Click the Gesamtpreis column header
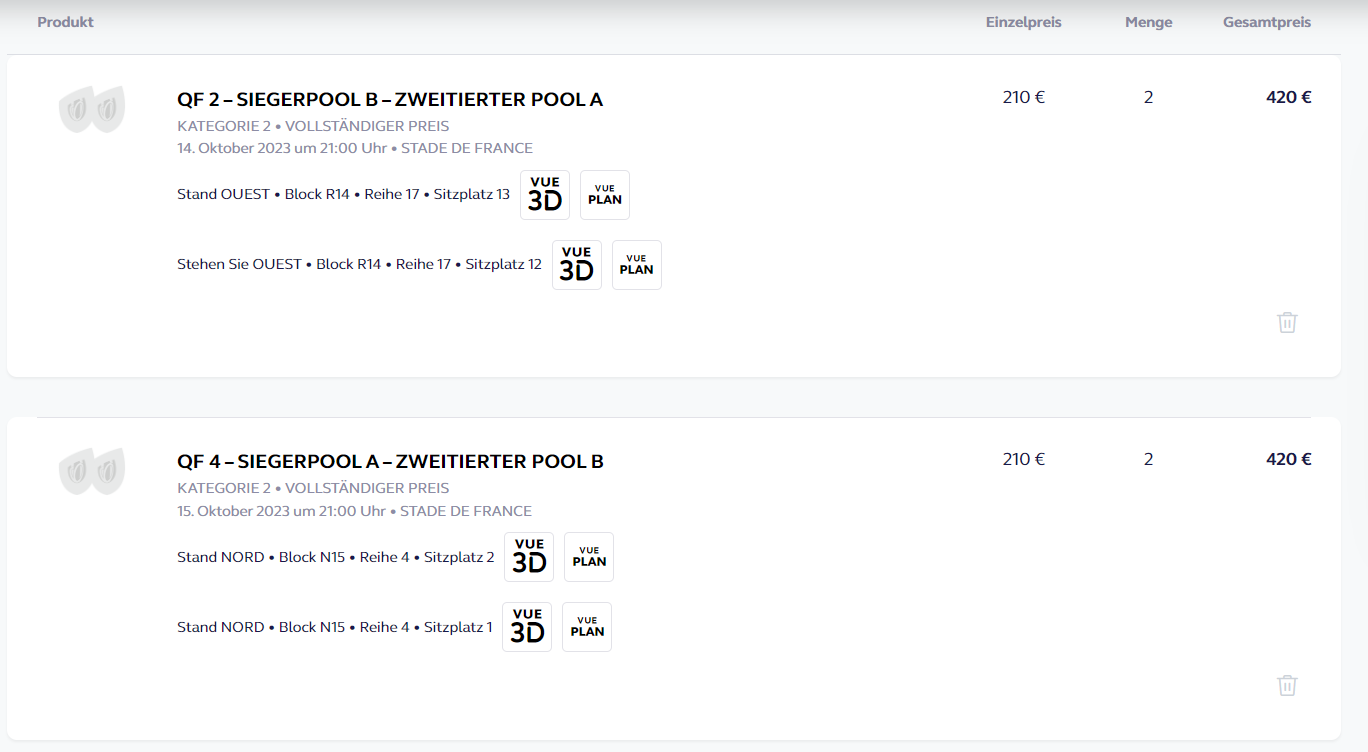Image resolution: width=1368 pixels, height=752 pixels. [1266, 22]
